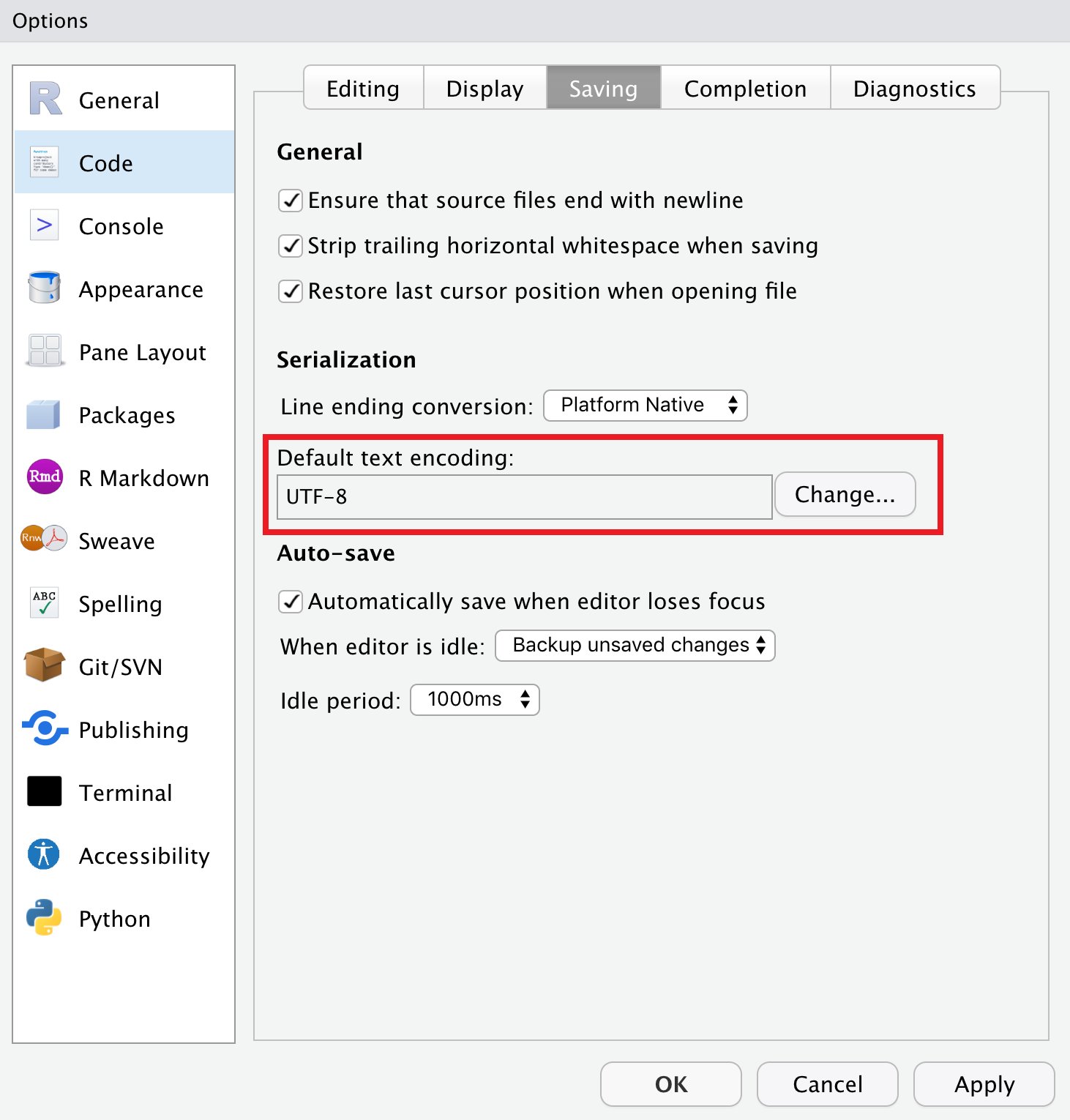Image resolution: width=1070 pixels, height=1120 pixels.
Task: Open Pane Layout via its grid icon
Action: pyautogui.click(x=45, y=351)
